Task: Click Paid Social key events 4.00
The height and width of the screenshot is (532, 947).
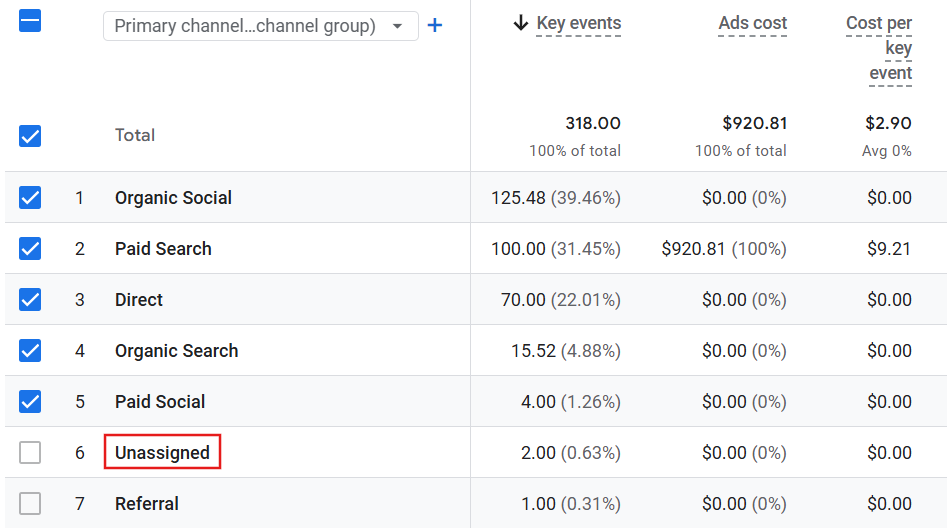Action: [x=538, y=402]
